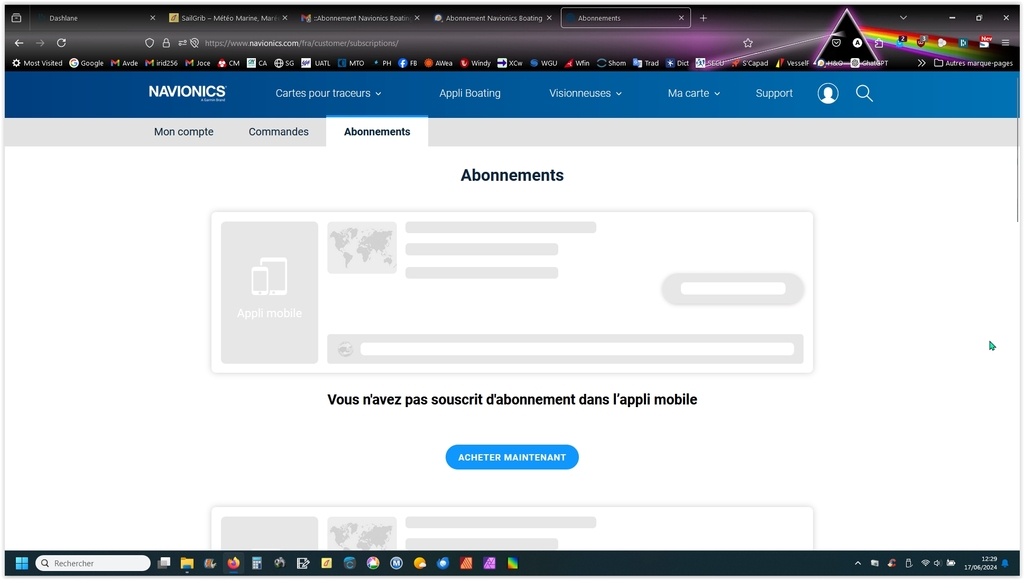The image size is (1024, 580).
Task: Open the clock and date in taskbar
Action: click(980, 563)
